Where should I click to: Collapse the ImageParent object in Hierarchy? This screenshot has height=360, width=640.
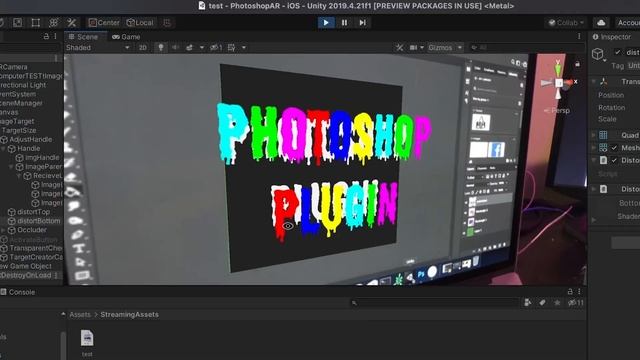[x=11, y=167]
